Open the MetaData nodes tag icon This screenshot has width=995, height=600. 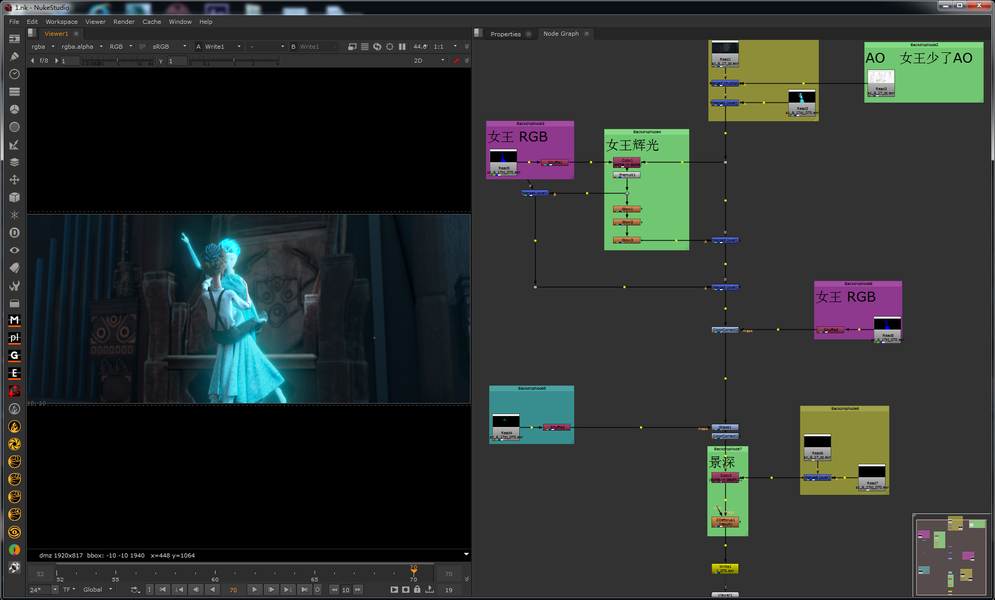pyautogui.click(x=14, y=268)
